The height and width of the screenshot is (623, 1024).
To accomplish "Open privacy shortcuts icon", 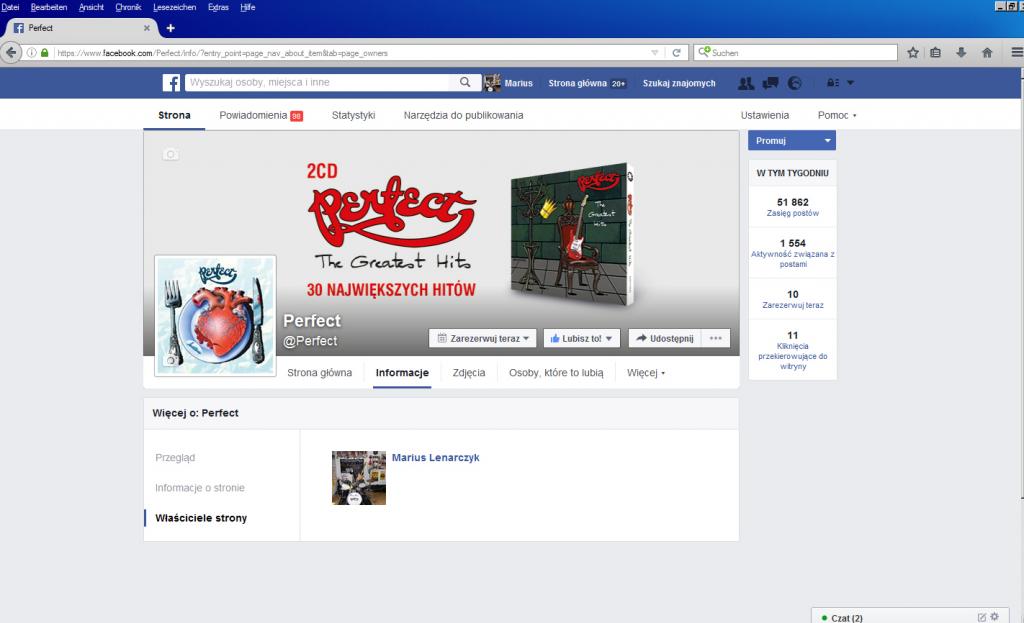I will coord(833,83).
